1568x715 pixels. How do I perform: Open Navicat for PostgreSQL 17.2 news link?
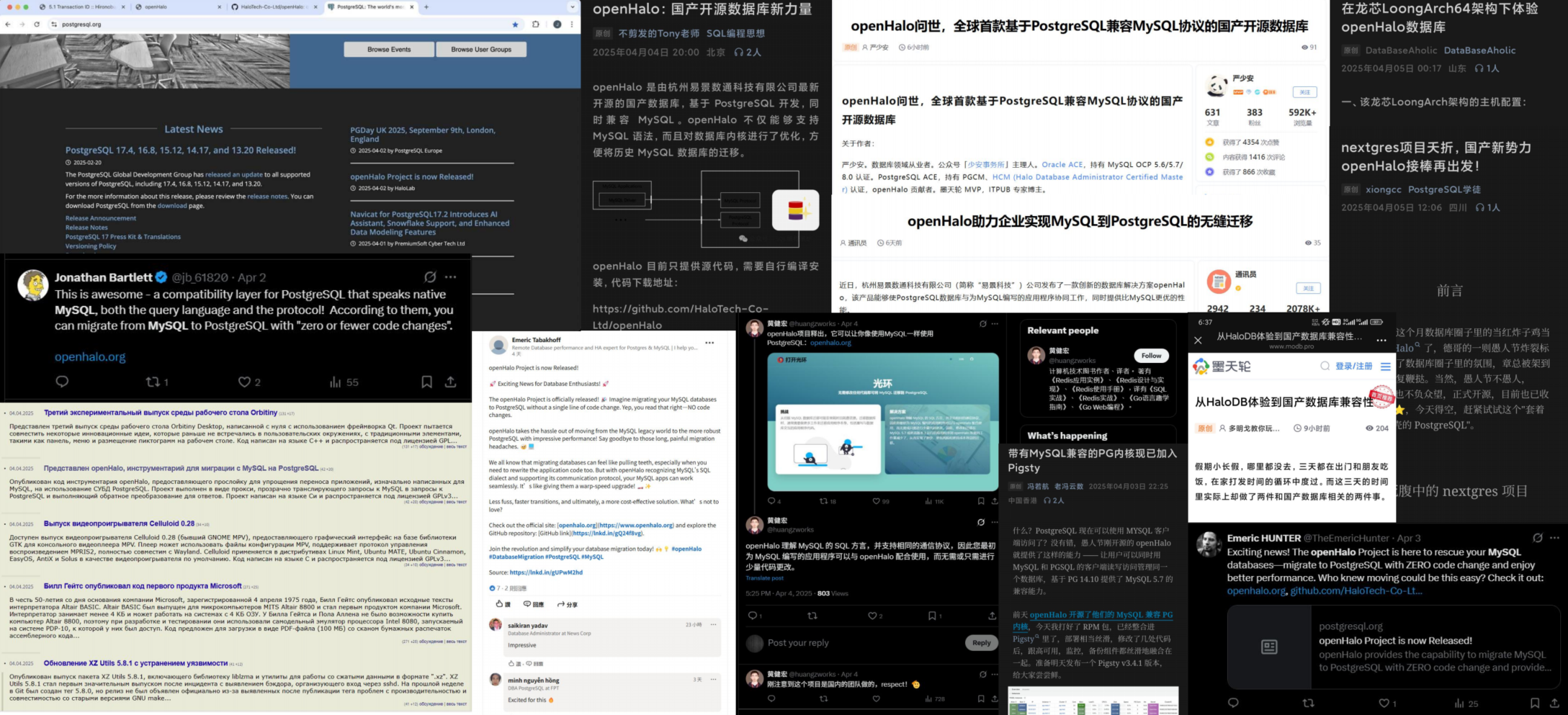[x=430, y=223]
